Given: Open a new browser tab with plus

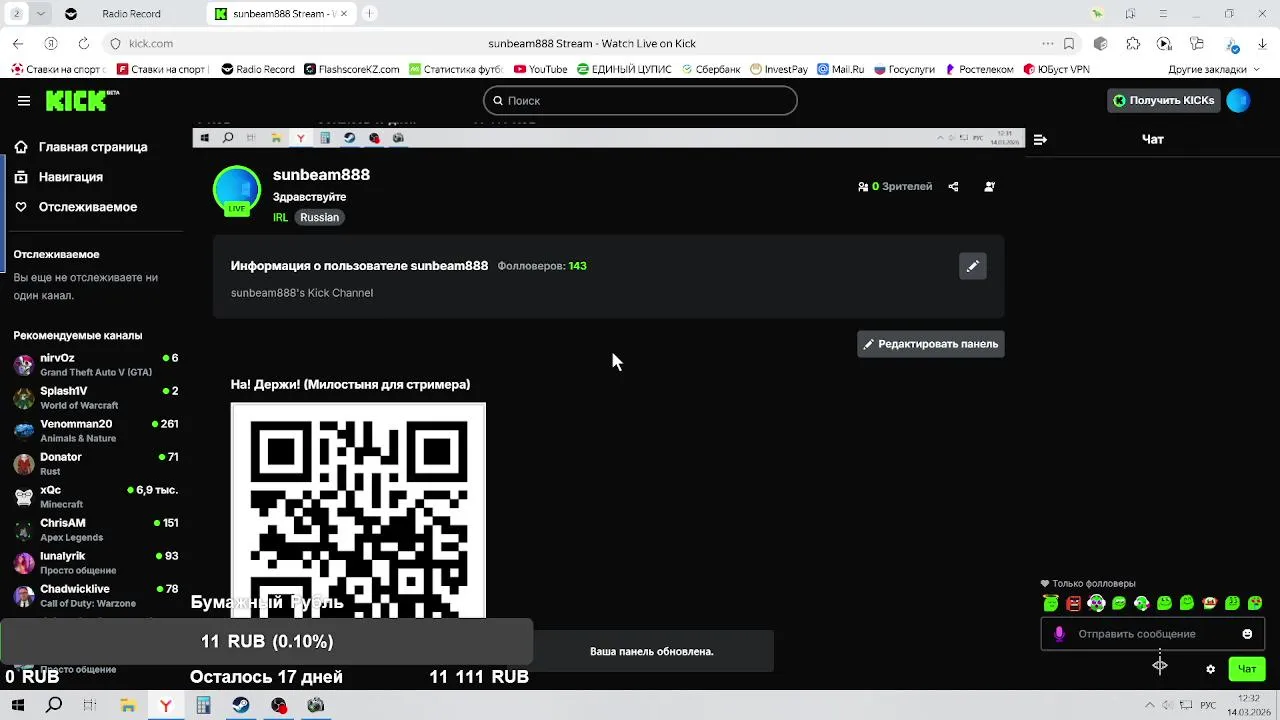Looking at the screenshot, I should 369,14.
